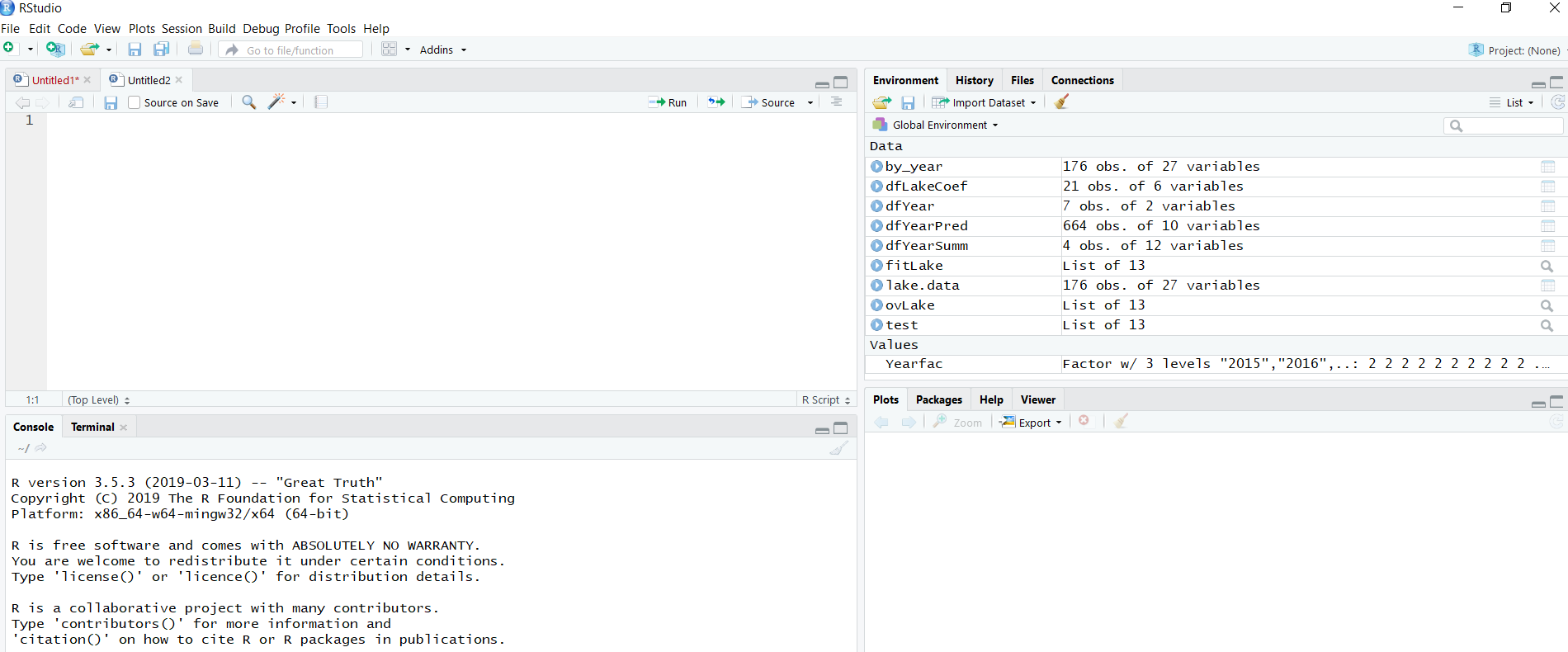
Task: Click the load workspace folder icon
Action: coord(882,102)
